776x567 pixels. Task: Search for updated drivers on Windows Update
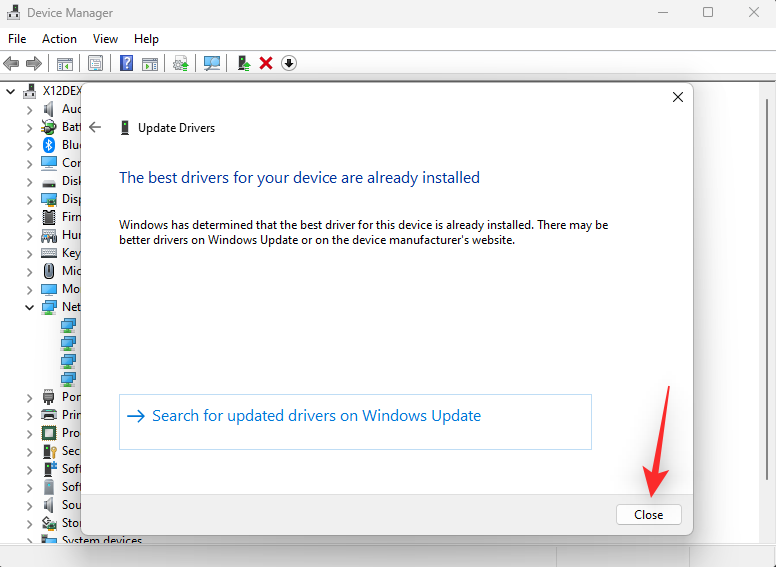(x=316, y=416)
